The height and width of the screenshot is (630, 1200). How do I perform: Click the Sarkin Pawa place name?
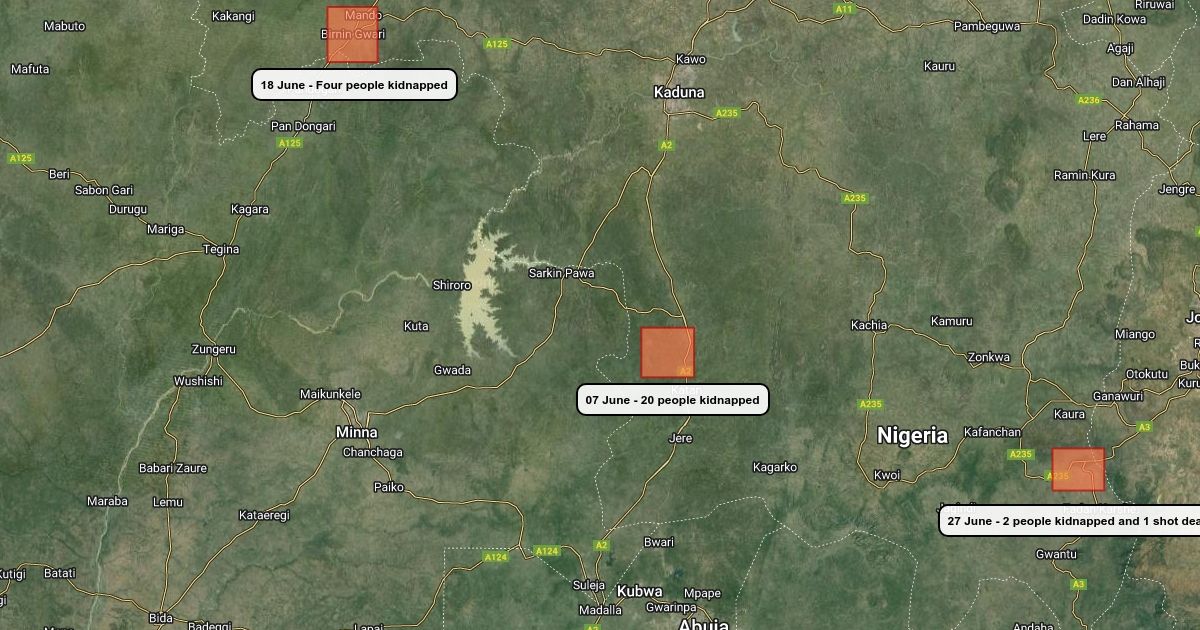pyautogui.click(x=562, y=273)
